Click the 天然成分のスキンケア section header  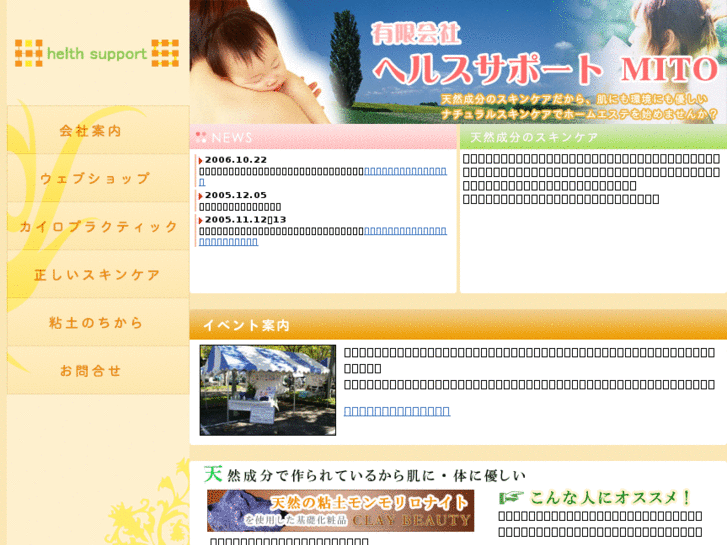tap(593, 137)
